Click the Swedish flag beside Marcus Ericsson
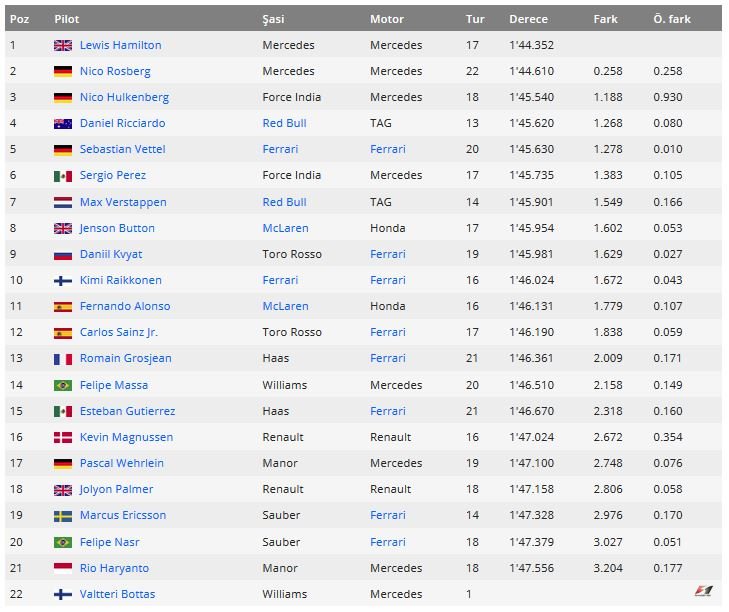 pos(63,515)
